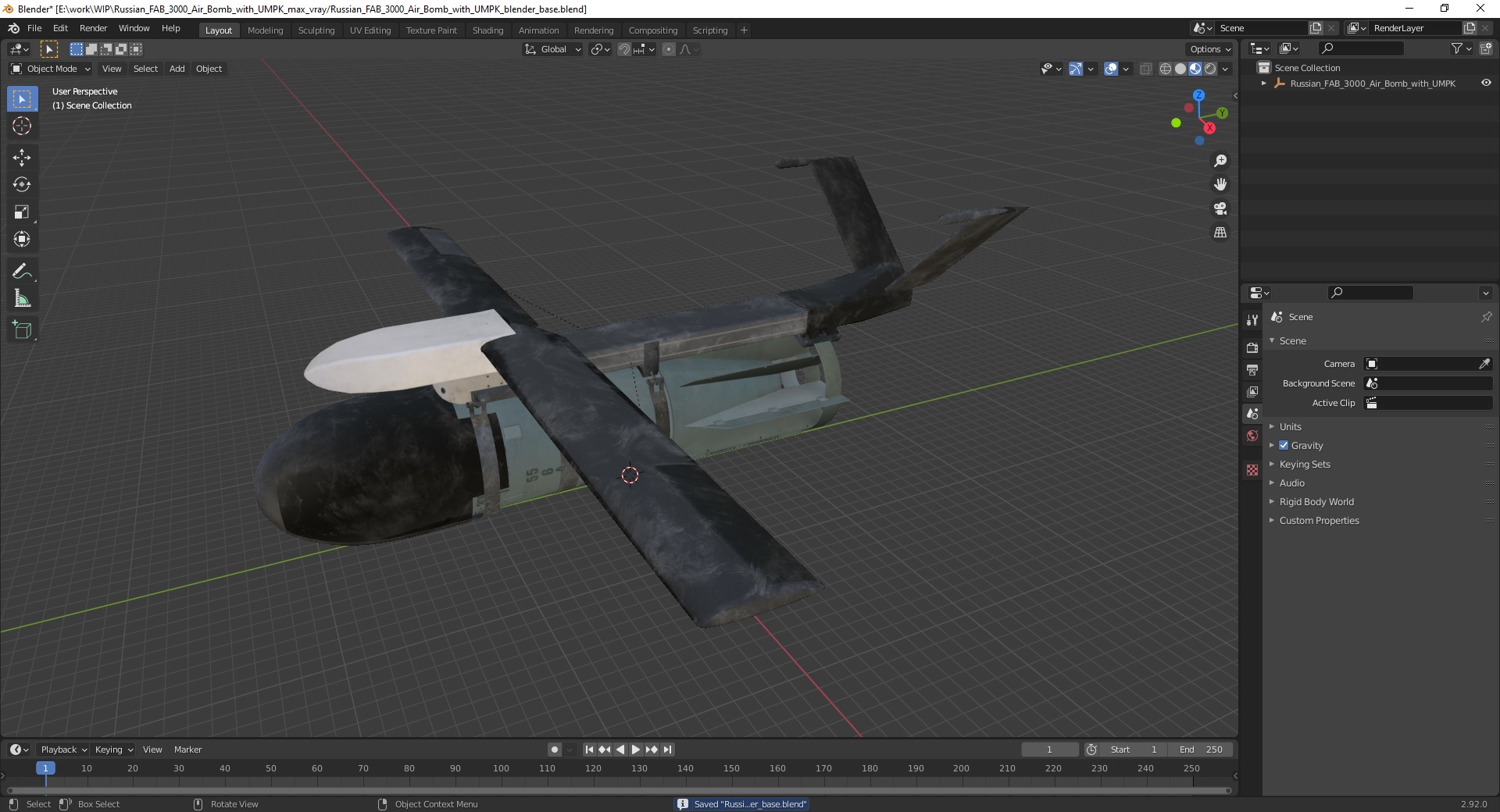Toggle snapping magnet in header

[623, 49]
